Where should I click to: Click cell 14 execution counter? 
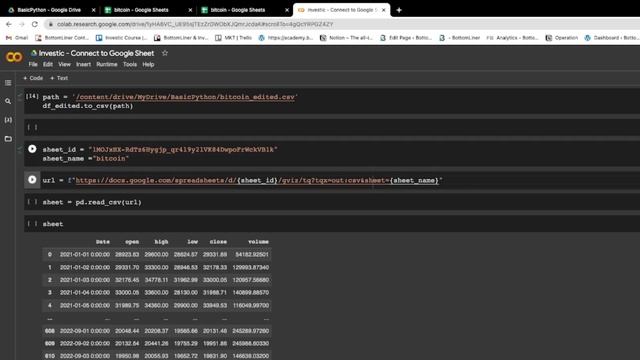tap(32, 96)
